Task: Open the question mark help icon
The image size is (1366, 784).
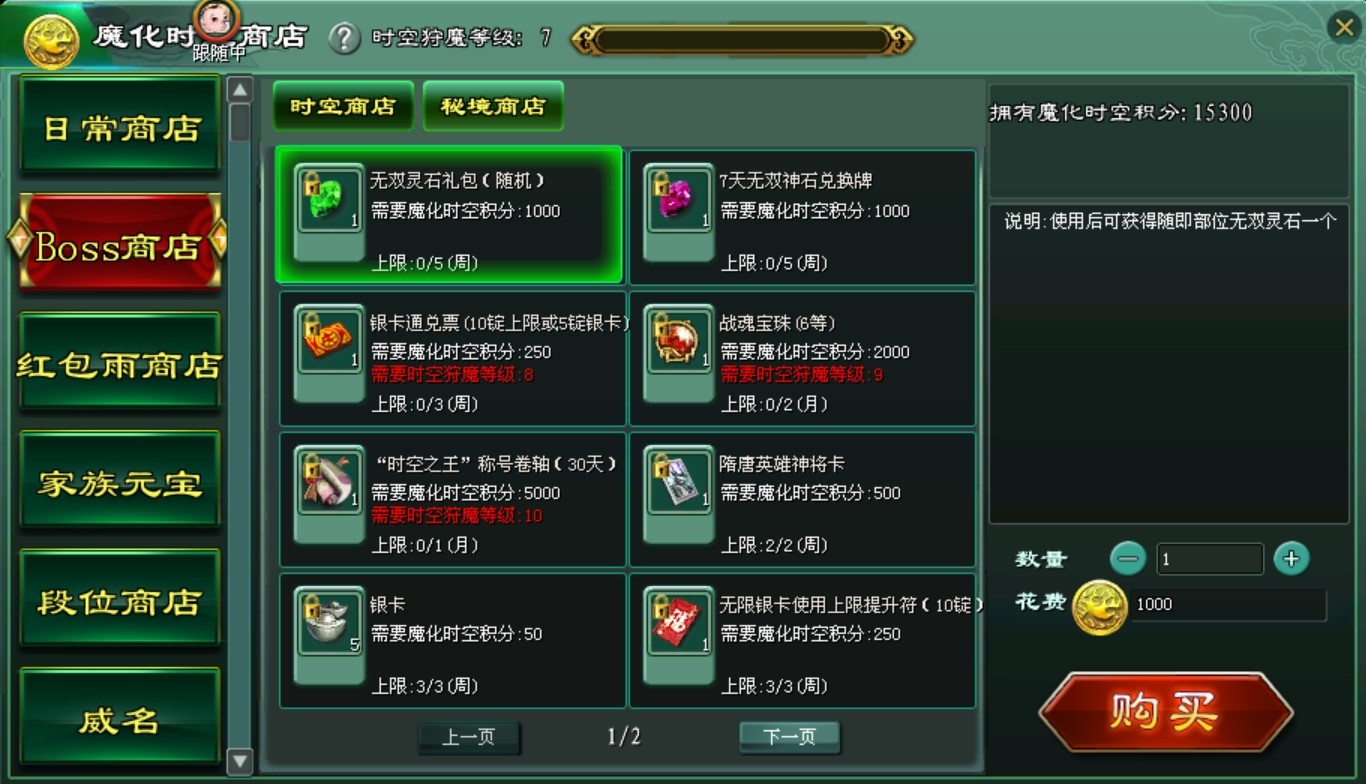Action: (x=344, y=38)
